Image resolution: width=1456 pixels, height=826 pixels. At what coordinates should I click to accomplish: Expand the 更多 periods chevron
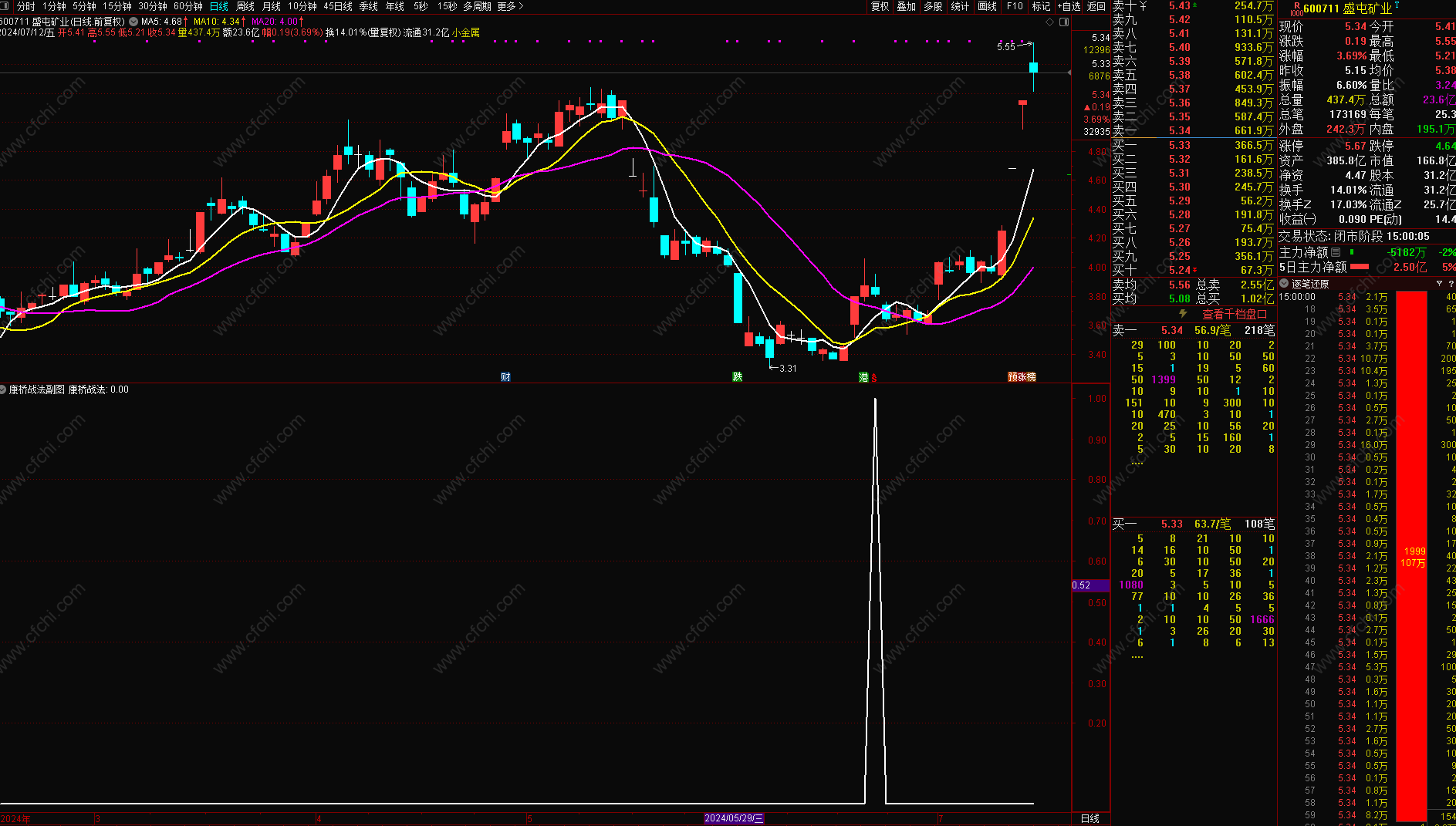pyautogui.click(x=521, y=6)
